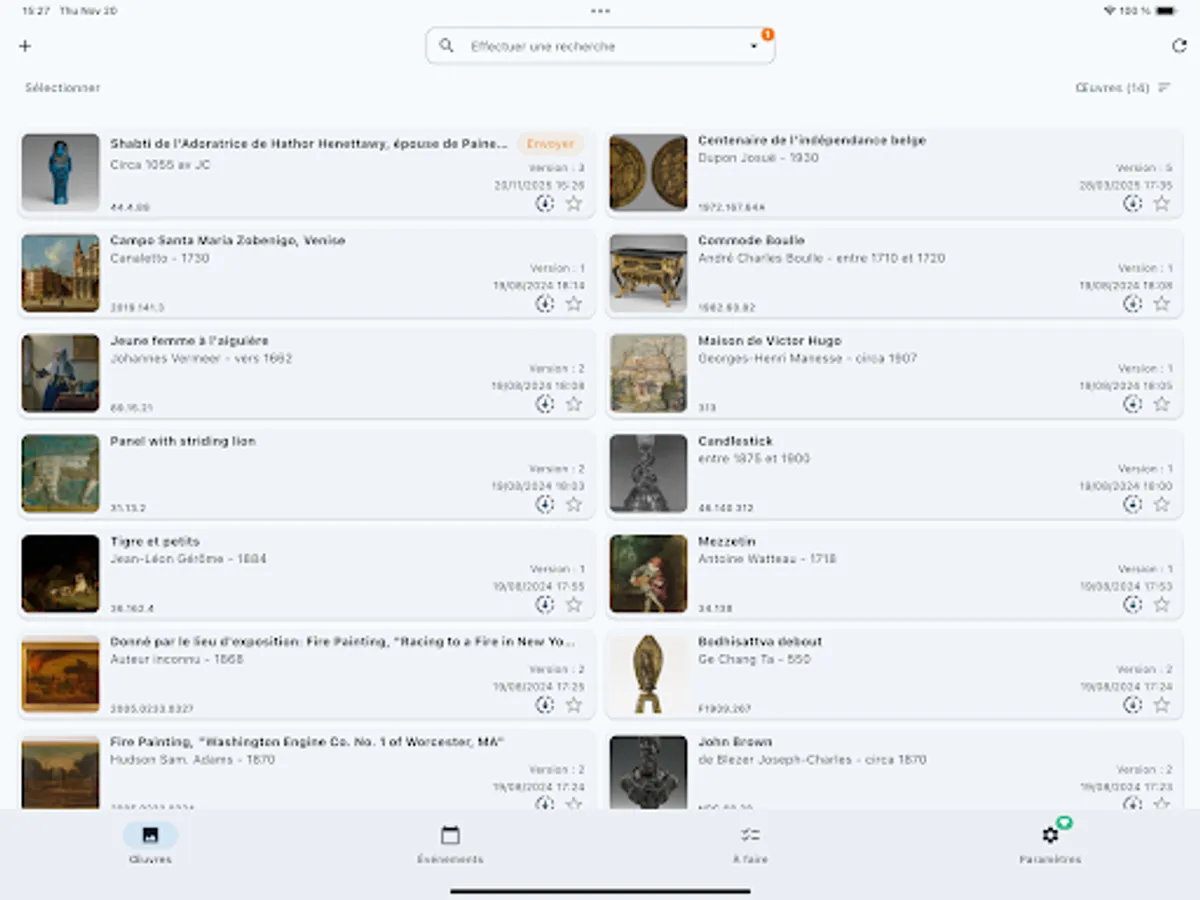
Task: Tap the Sélectionner button
Action: coord(63,88)
